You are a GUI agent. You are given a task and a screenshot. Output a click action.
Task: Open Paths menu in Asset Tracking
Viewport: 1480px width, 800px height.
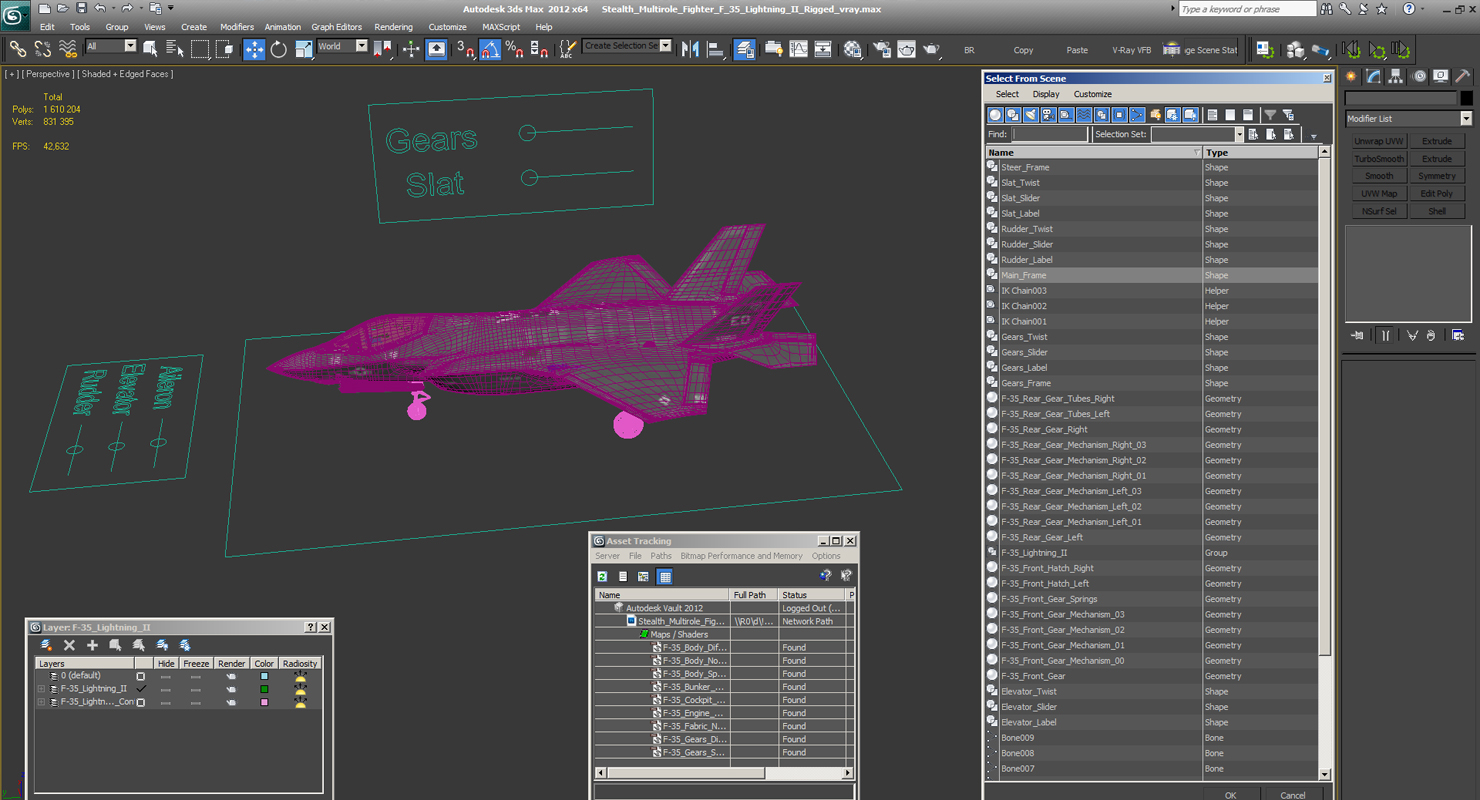tap(661, 556)
